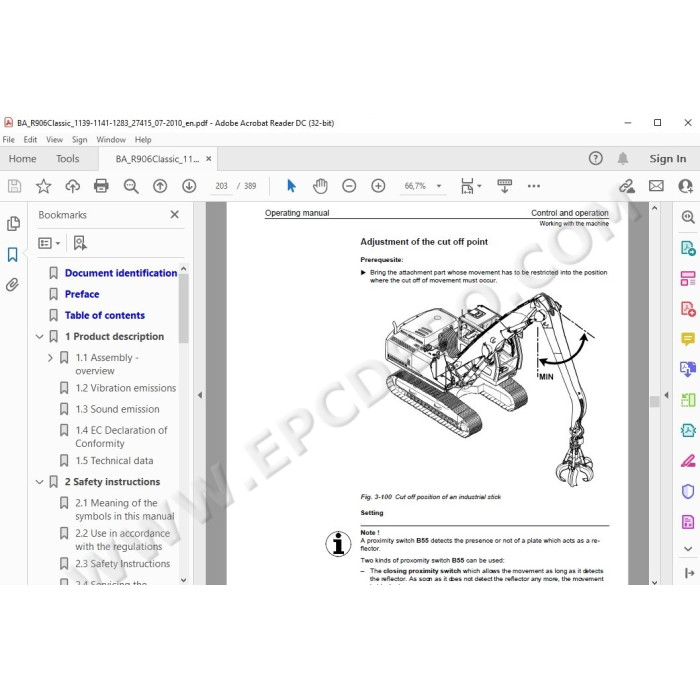Expand the right tools pane arrow

pyautogui.click(x=667, y=395)
